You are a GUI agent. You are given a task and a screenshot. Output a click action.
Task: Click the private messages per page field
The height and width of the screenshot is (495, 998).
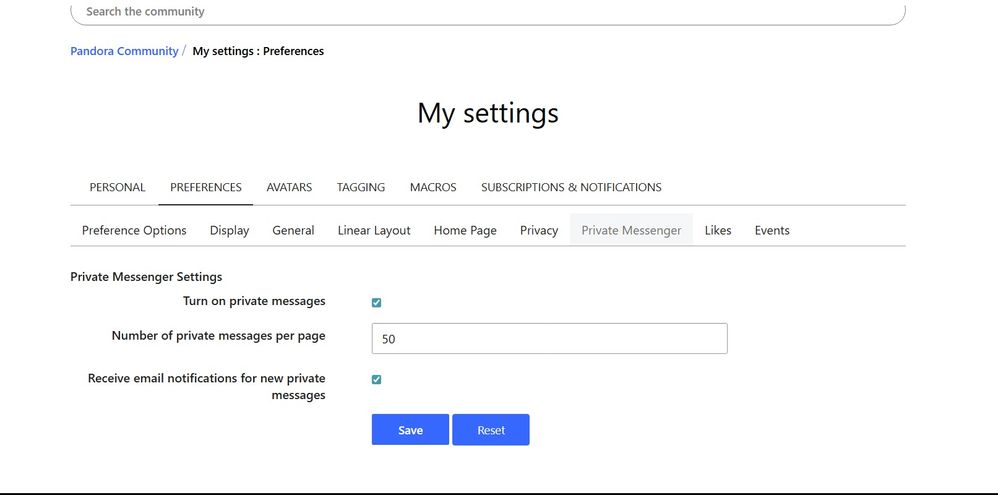[x=549, y=339]
